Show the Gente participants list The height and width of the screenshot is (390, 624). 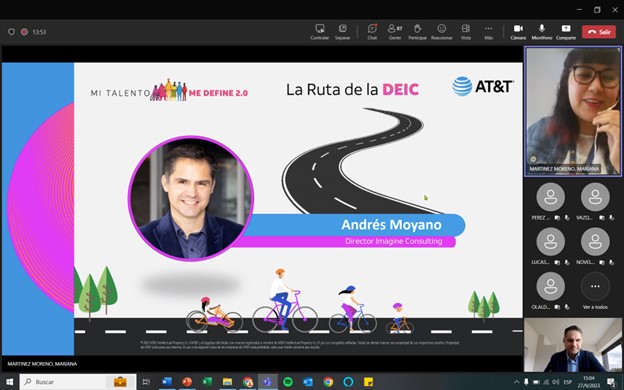click(x=395, y=32)
